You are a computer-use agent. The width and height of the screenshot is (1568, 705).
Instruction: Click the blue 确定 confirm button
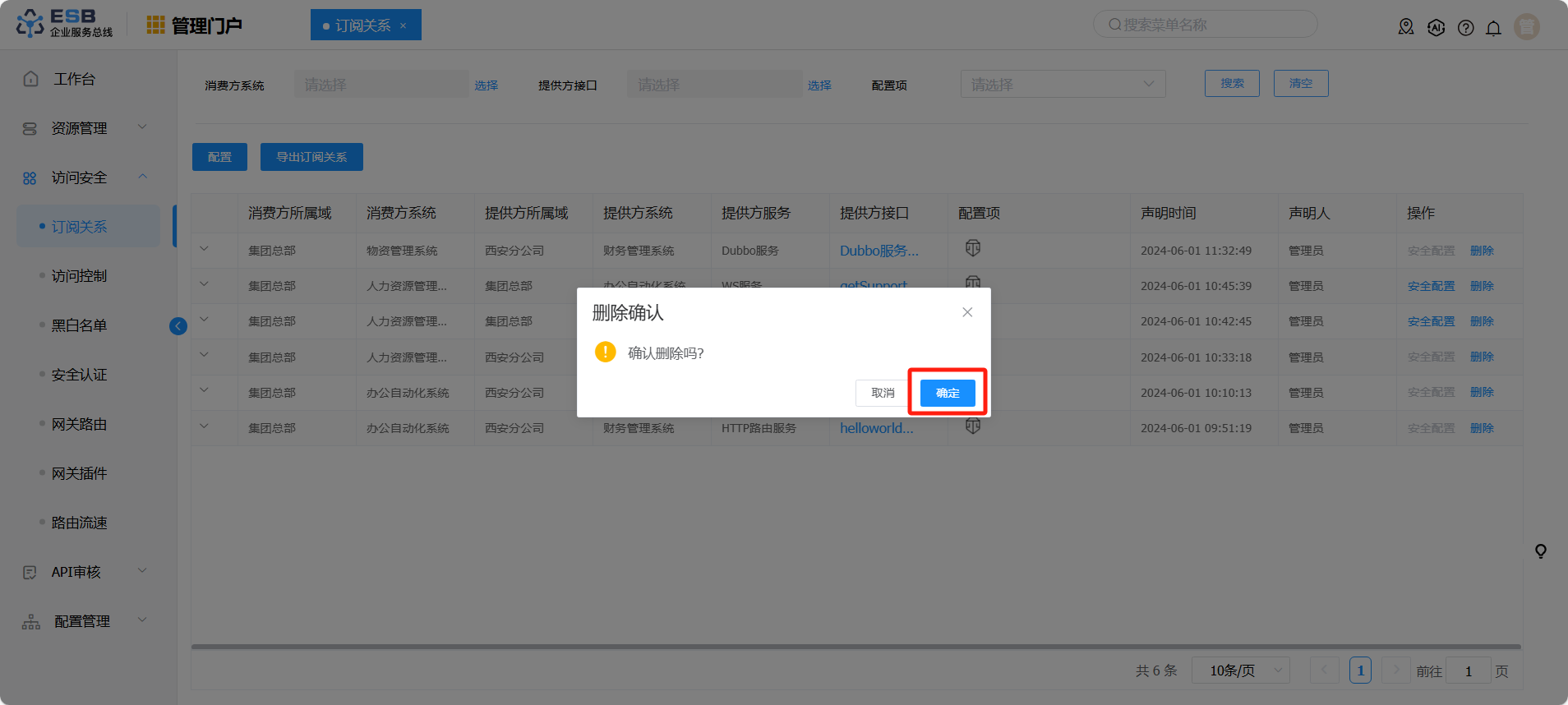(947, 393)
